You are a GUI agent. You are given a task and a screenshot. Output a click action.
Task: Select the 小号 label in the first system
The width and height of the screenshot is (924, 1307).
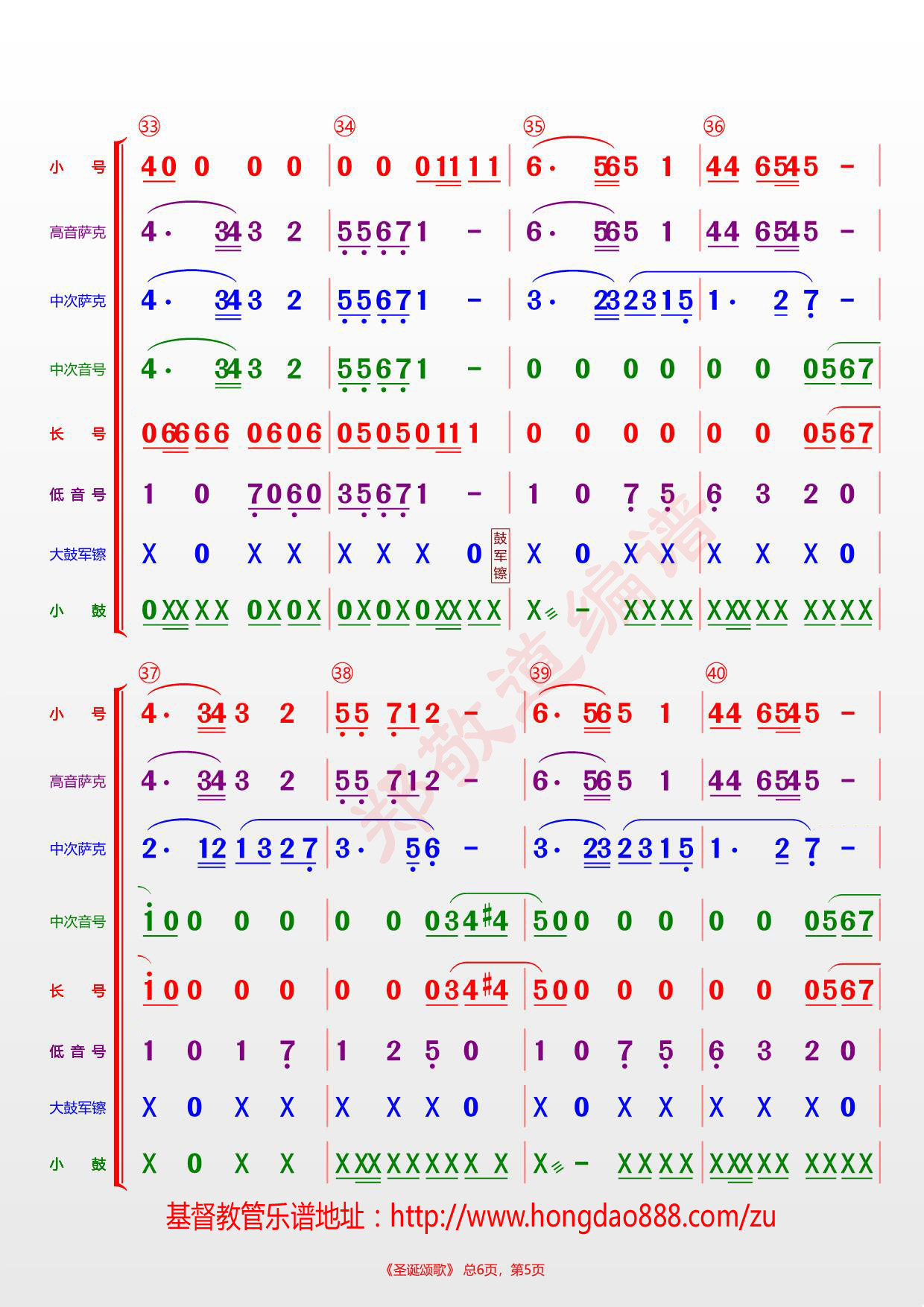77,167
